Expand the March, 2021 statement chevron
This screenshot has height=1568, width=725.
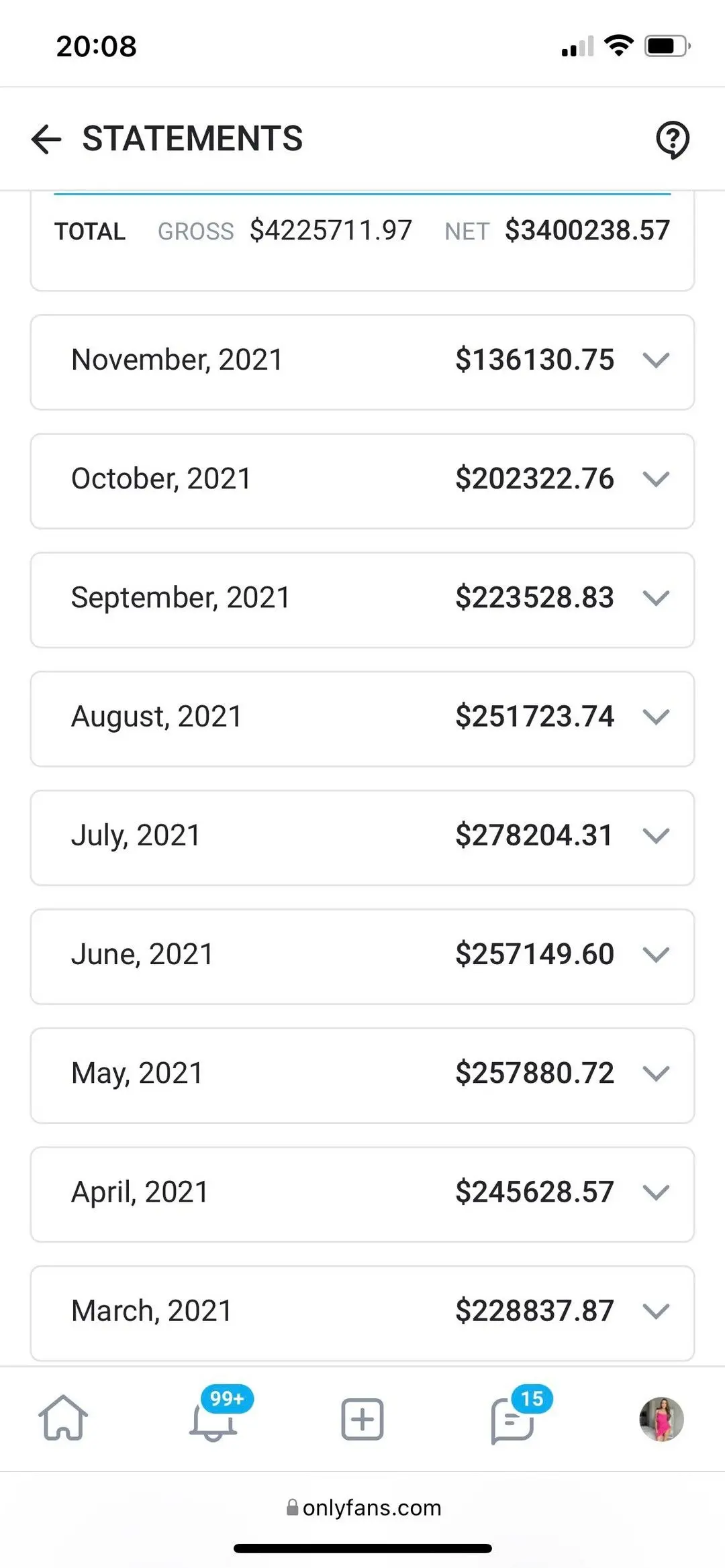coord(656,1311)
